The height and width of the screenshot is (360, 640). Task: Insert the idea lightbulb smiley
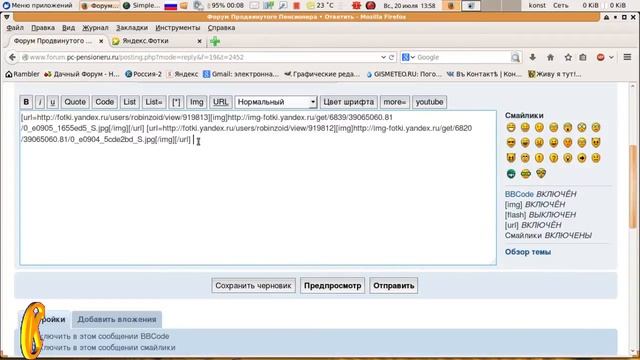click(x=567, y=158)
